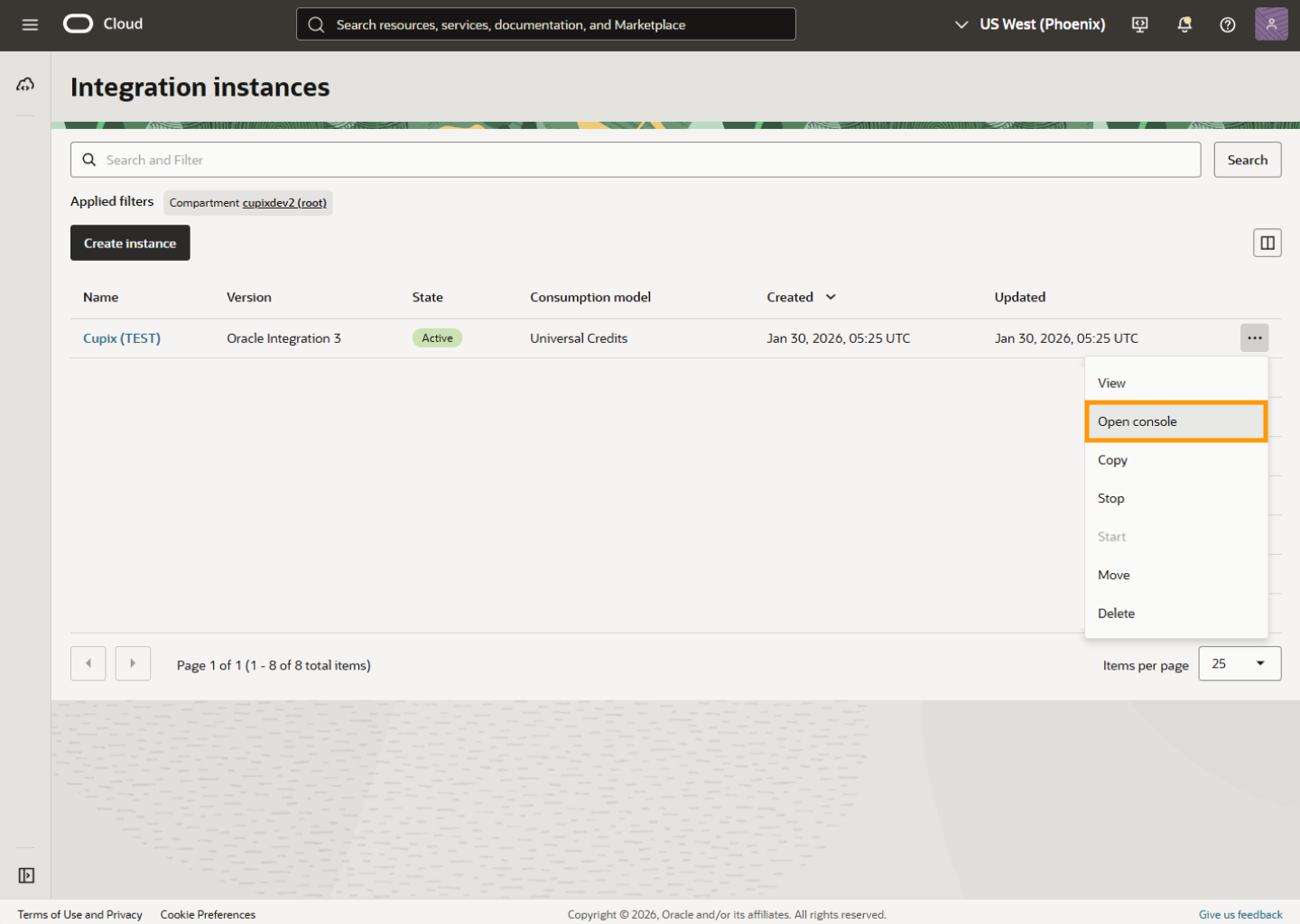Click the Universal Credits cell

(x=579, y=338)
